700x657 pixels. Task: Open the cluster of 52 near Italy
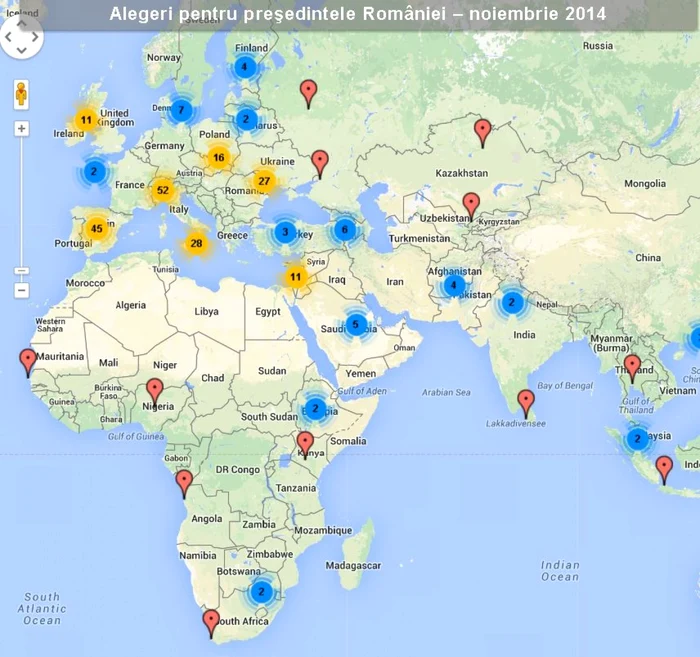[x=162, y=191]
